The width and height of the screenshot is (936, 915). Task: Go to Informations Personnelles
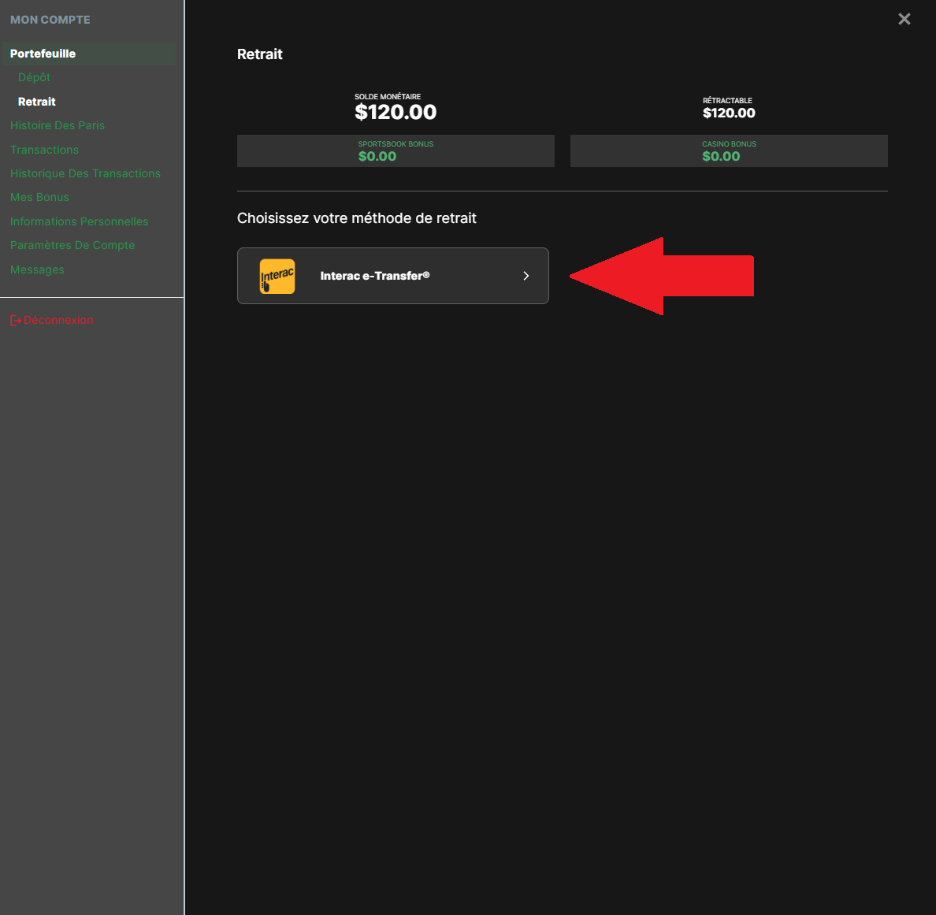pos(79,222)
